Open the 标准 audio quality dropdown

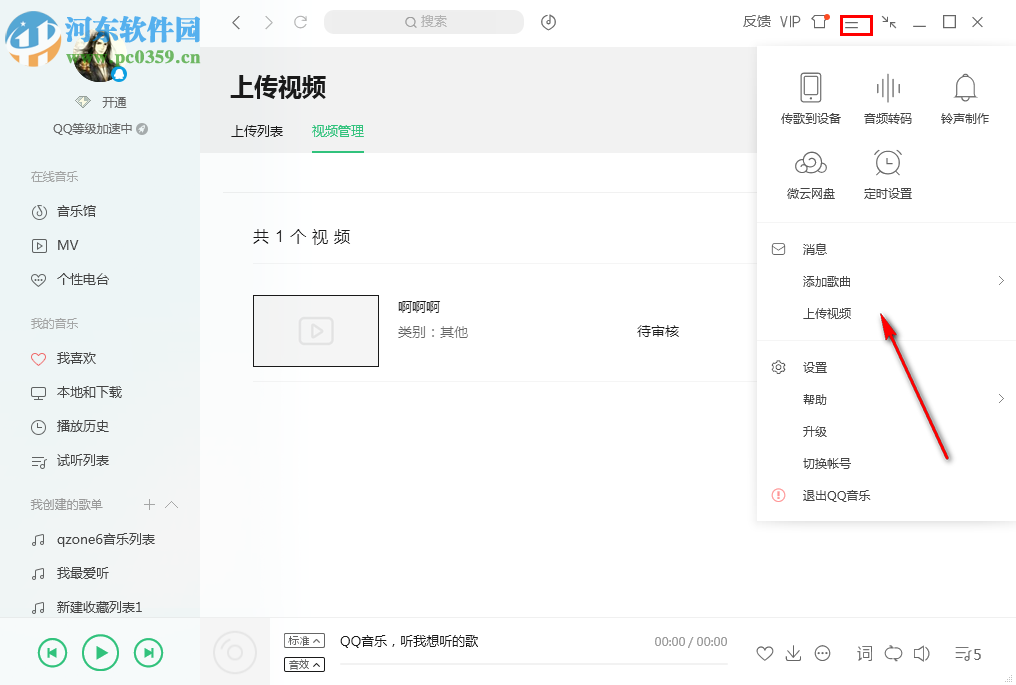click(x=304, y=639)
